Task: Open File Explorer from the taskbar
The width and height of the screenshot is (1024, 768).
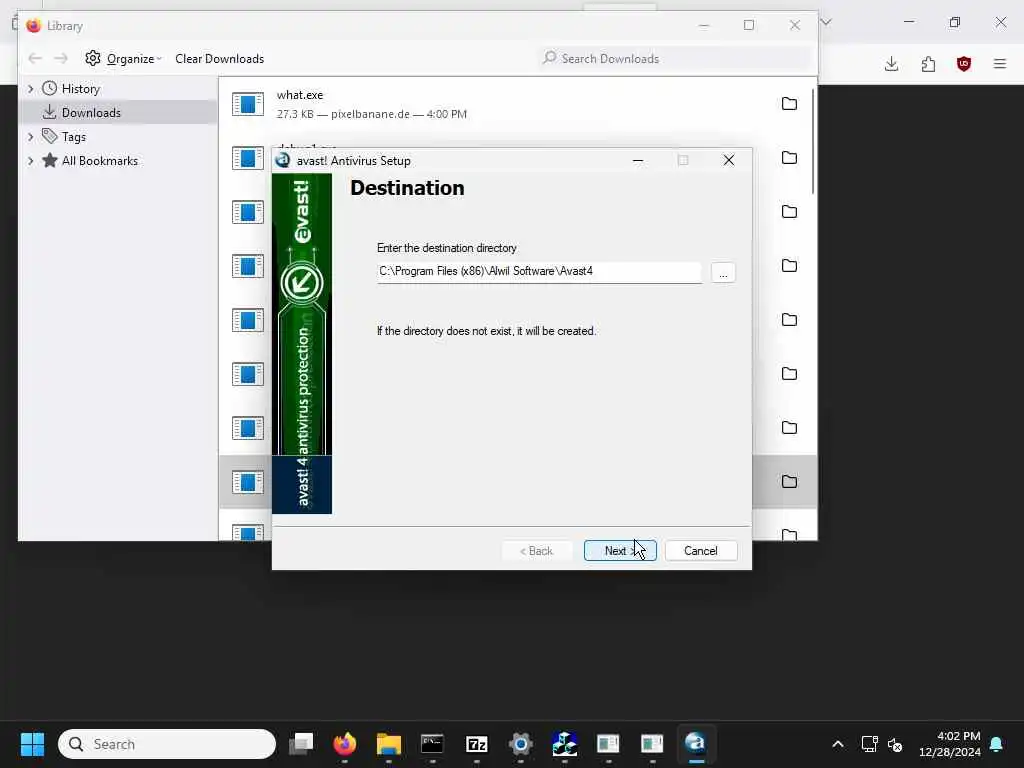Action: pyautogui.click(x=389, y=744)
